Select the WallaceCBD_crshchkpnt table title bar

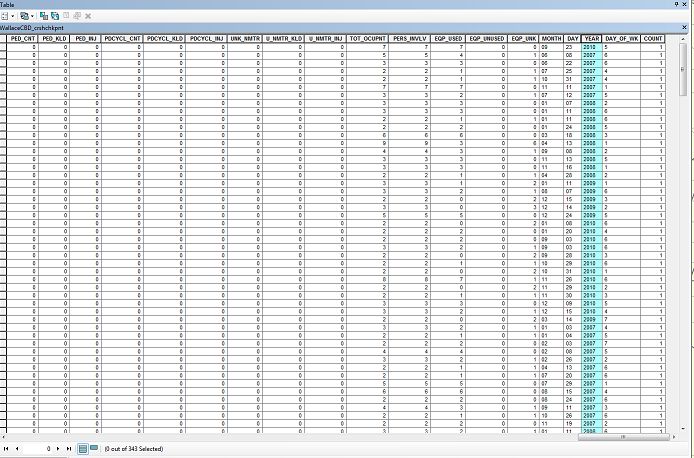(344, 27)
